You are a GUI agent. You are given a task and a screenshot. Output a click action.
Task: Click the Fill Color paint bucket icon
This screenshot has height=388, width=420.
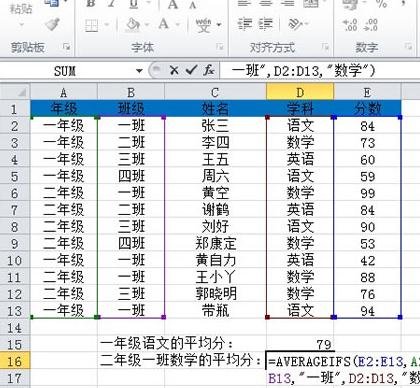(133, 24)
